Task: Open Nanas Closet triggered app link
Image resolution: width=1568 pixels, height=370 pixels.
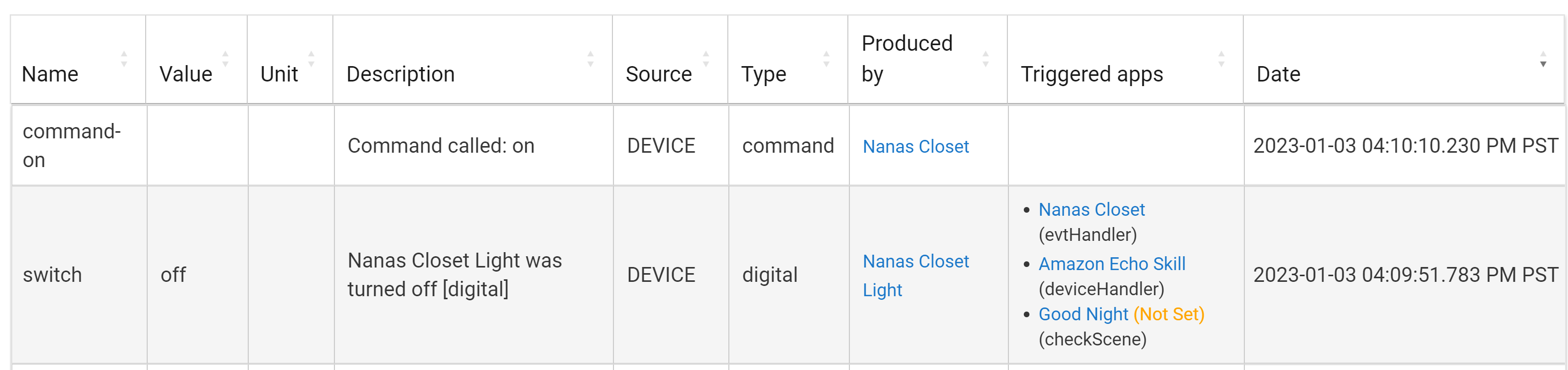Action: coord(1091,210)
